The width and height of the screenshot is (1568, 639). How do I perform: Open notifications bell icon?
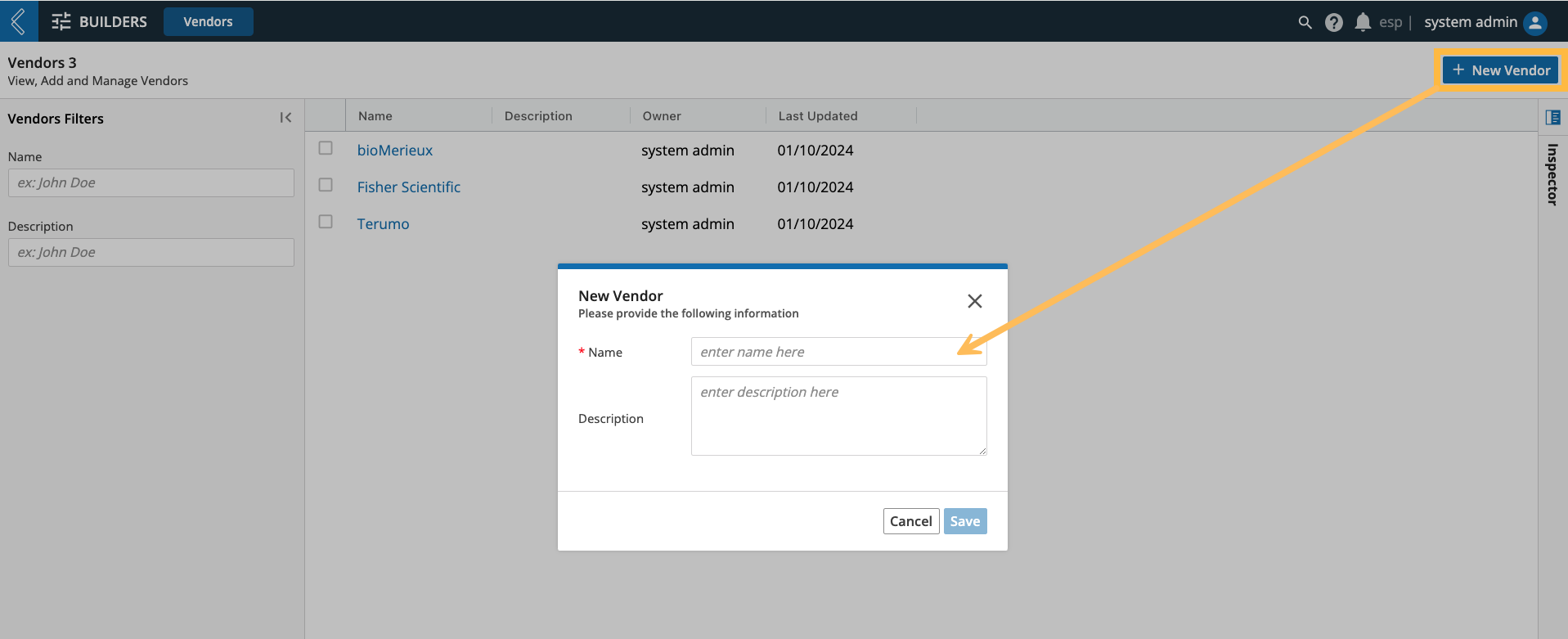(1363, 22)
